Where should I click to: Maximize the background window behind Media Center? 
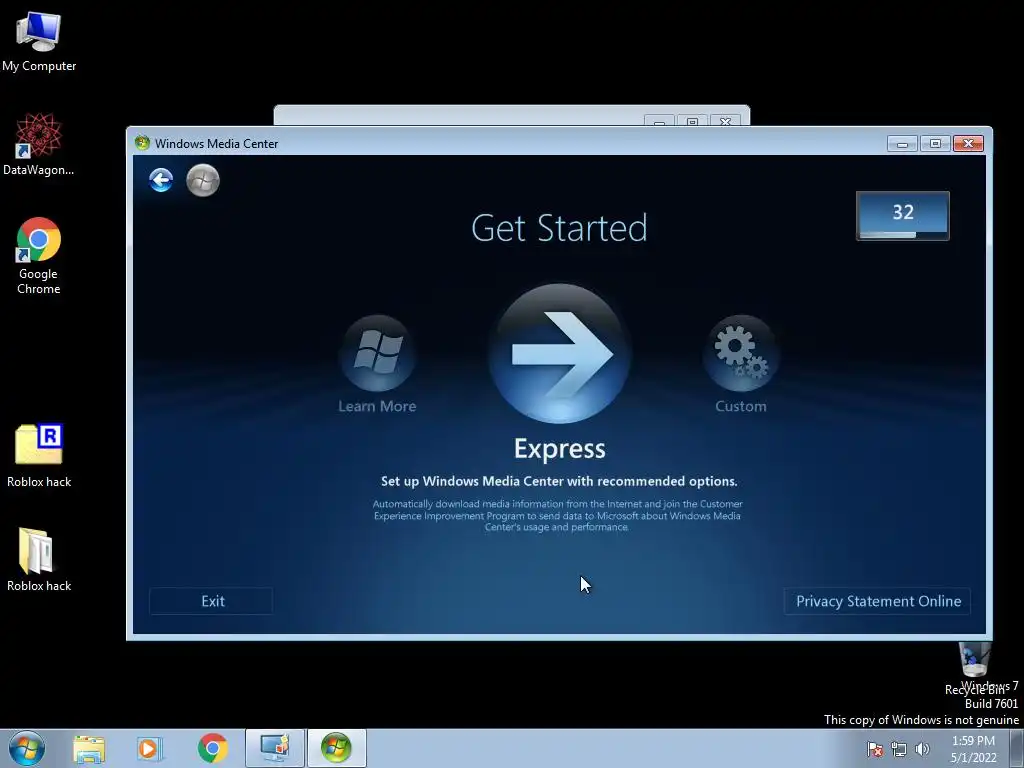692,121
